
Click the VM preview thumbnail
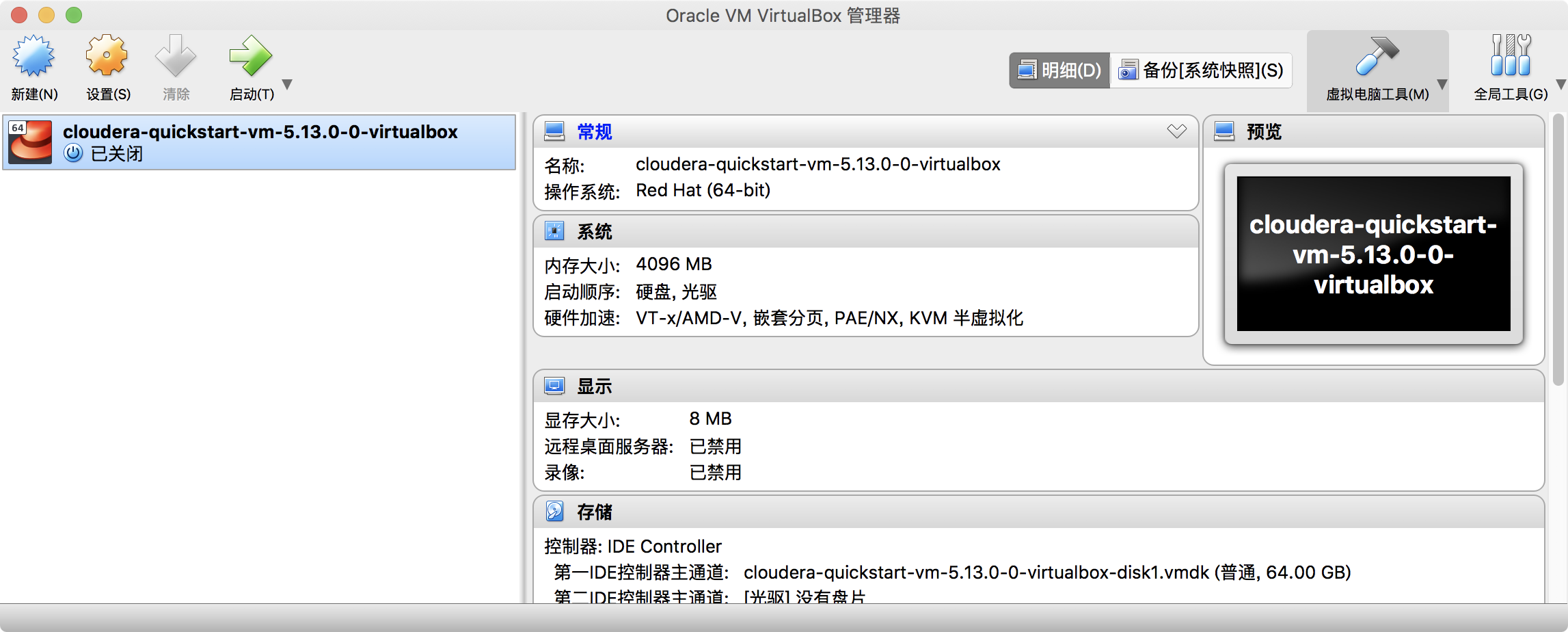point(1373,254)
